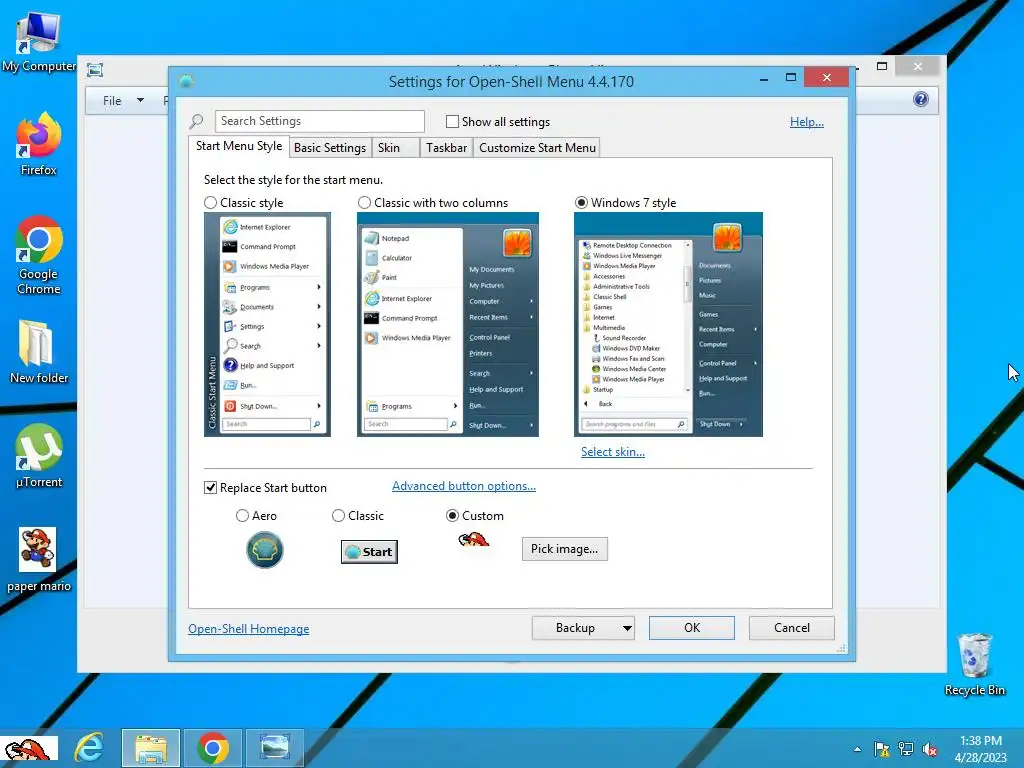Screen dimensions: 1024x768
Task: Choose the Classic start button option
Action: click(338, 516)
